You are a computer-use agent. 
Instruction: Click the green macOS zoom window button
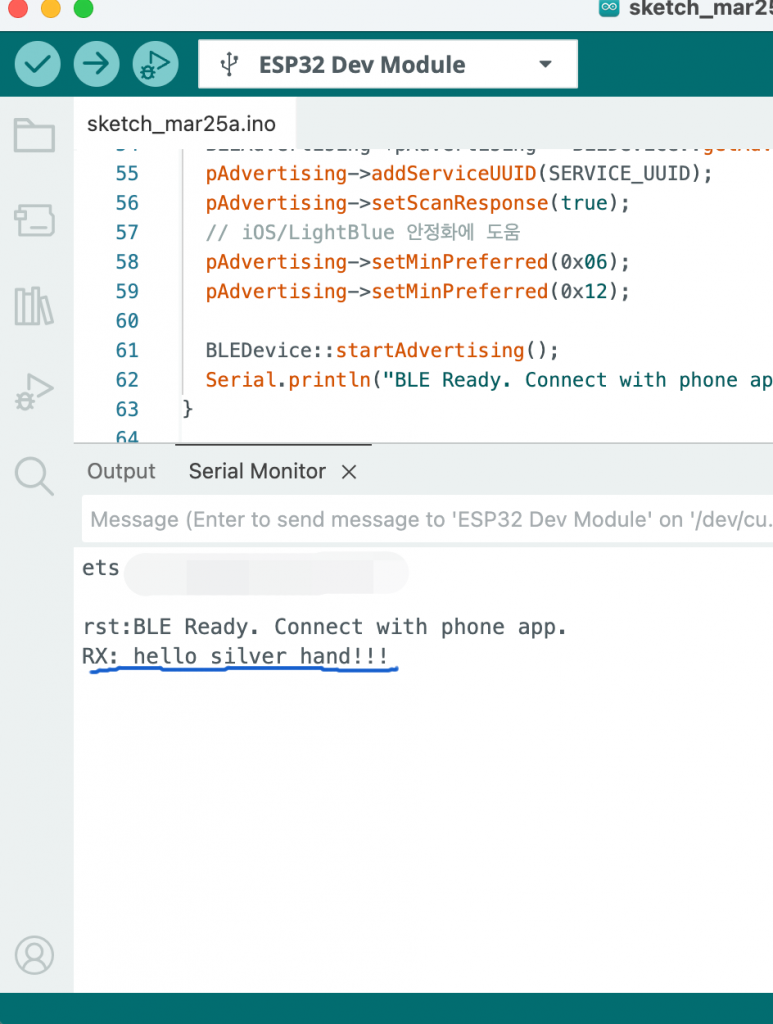click(84, 9)
